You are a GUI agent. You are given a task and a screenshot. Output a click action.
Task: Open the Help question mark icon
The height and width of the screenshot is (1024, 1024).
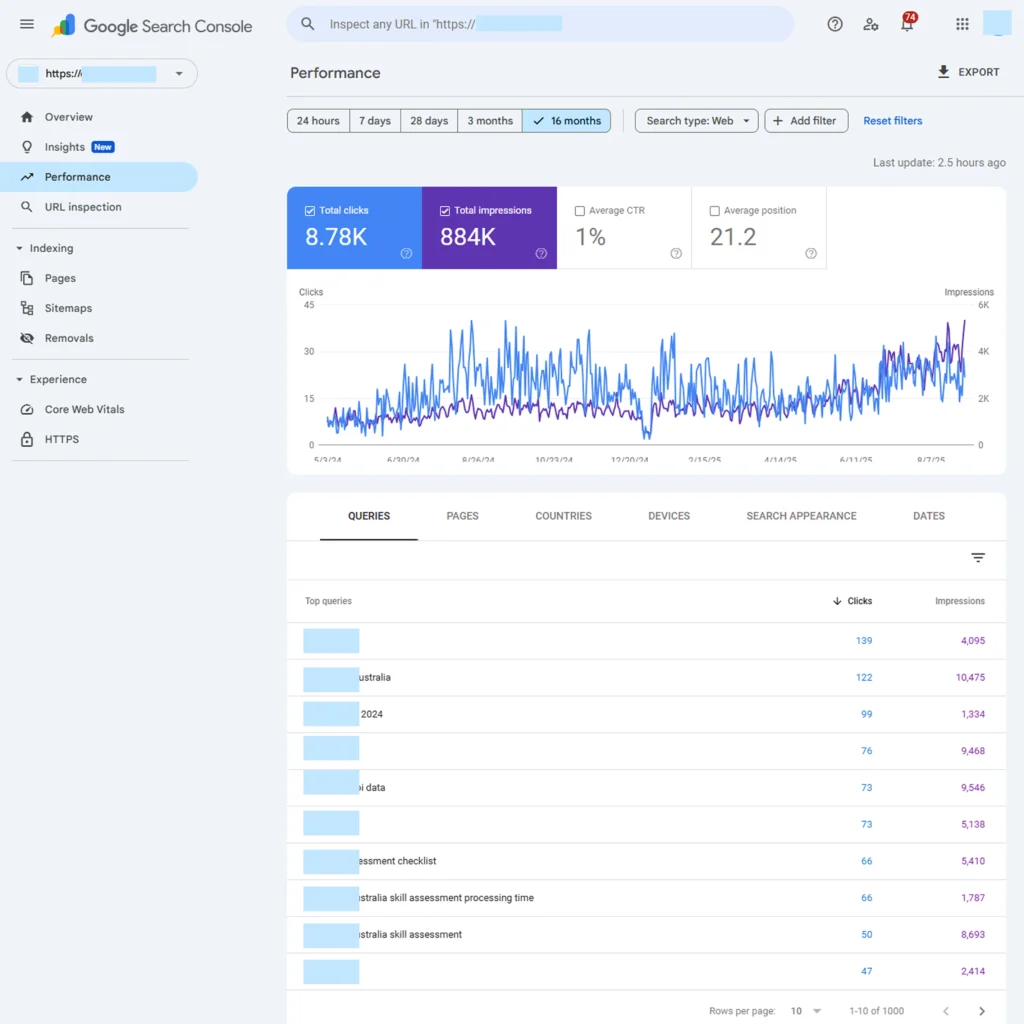pyautogui.click(x=835, y=25)
